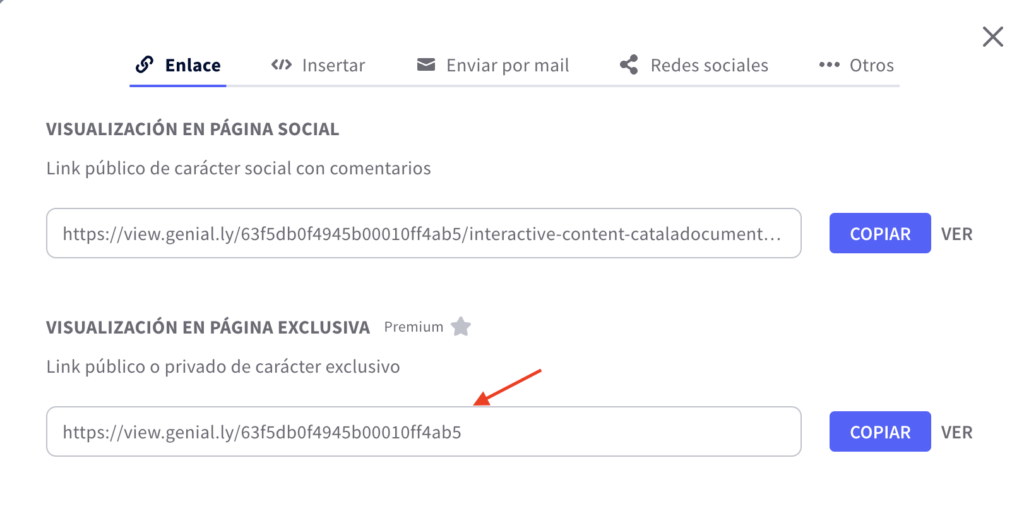1024x518 pixels.
Task: Click the social page URL field
Action: click(x=423, y=234)
